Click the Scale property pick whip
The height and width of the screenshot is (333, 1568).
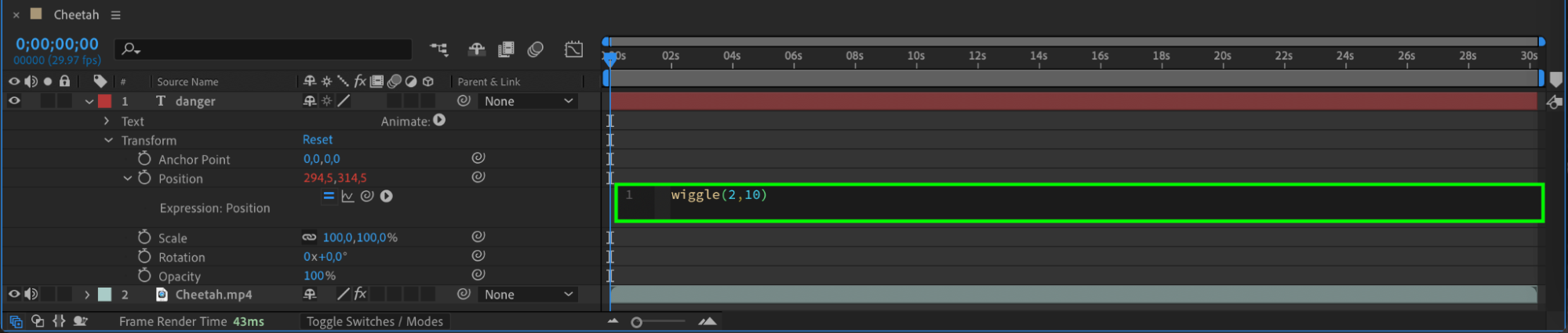[478, 236]
